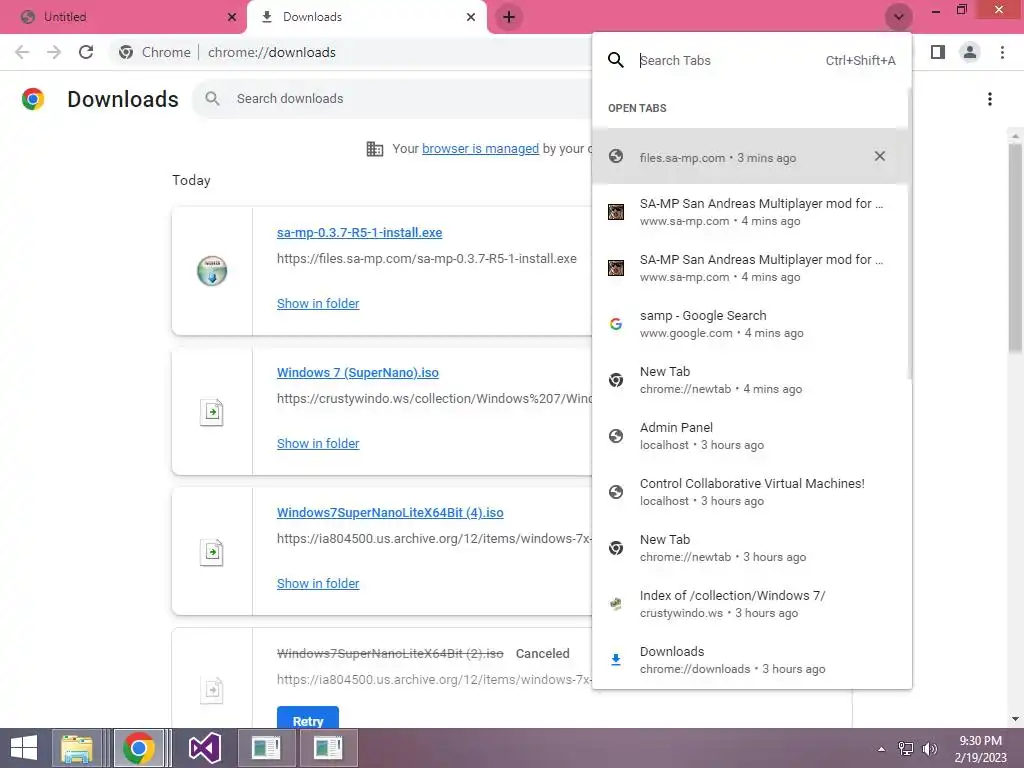Open the Windows 7 (SuperNano).iso link
Image resolution: width=1024 pixels, height=768 pixels.
tap(358, 372)
